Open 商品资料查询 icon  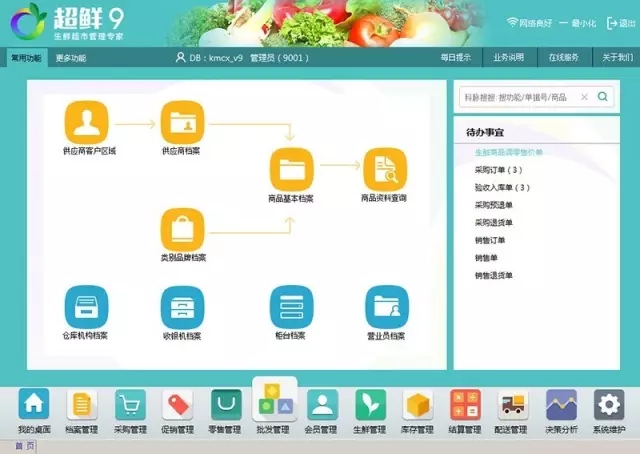[x=385, y=170]
